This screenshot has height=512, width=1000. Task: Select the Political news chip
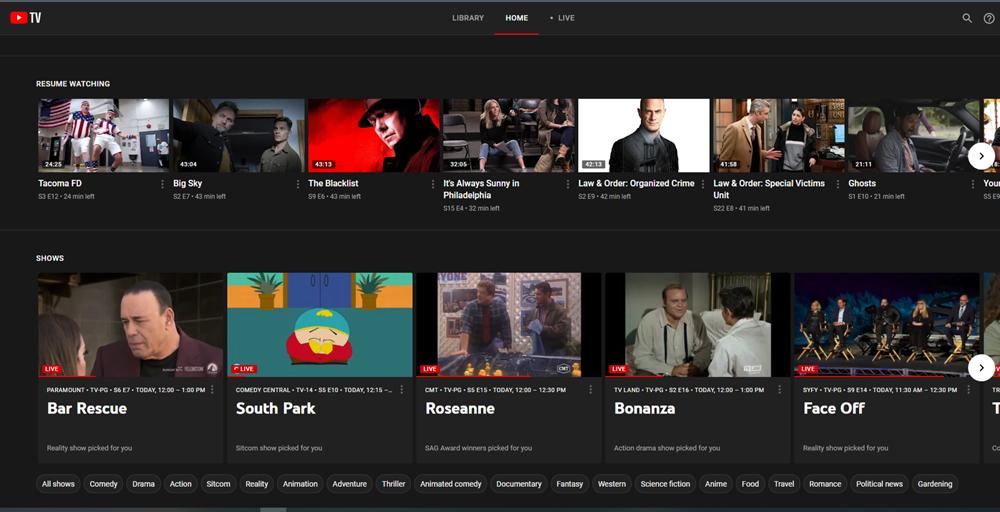tap(879, 484)
